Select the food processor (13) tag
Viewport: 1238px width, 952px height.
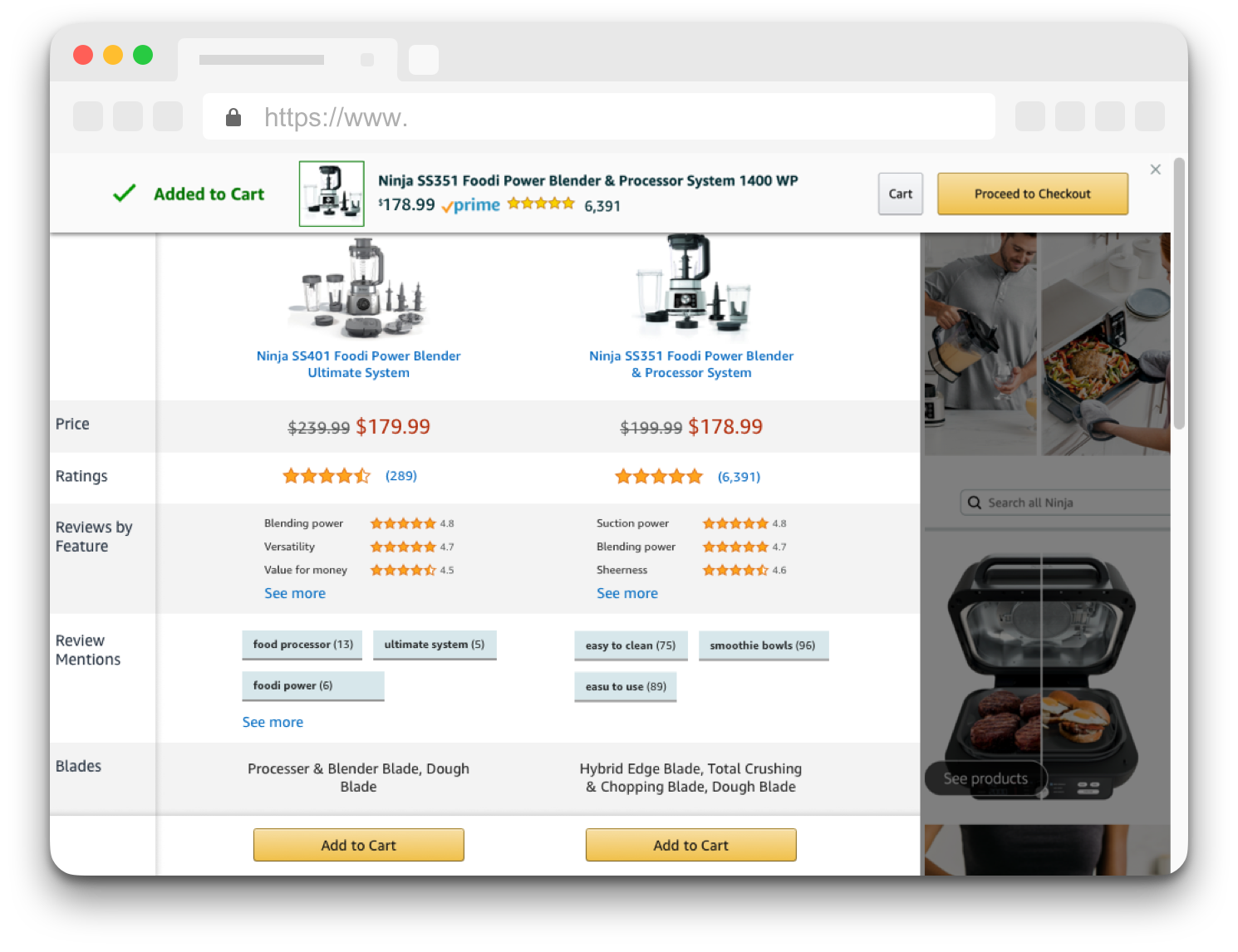302,645
